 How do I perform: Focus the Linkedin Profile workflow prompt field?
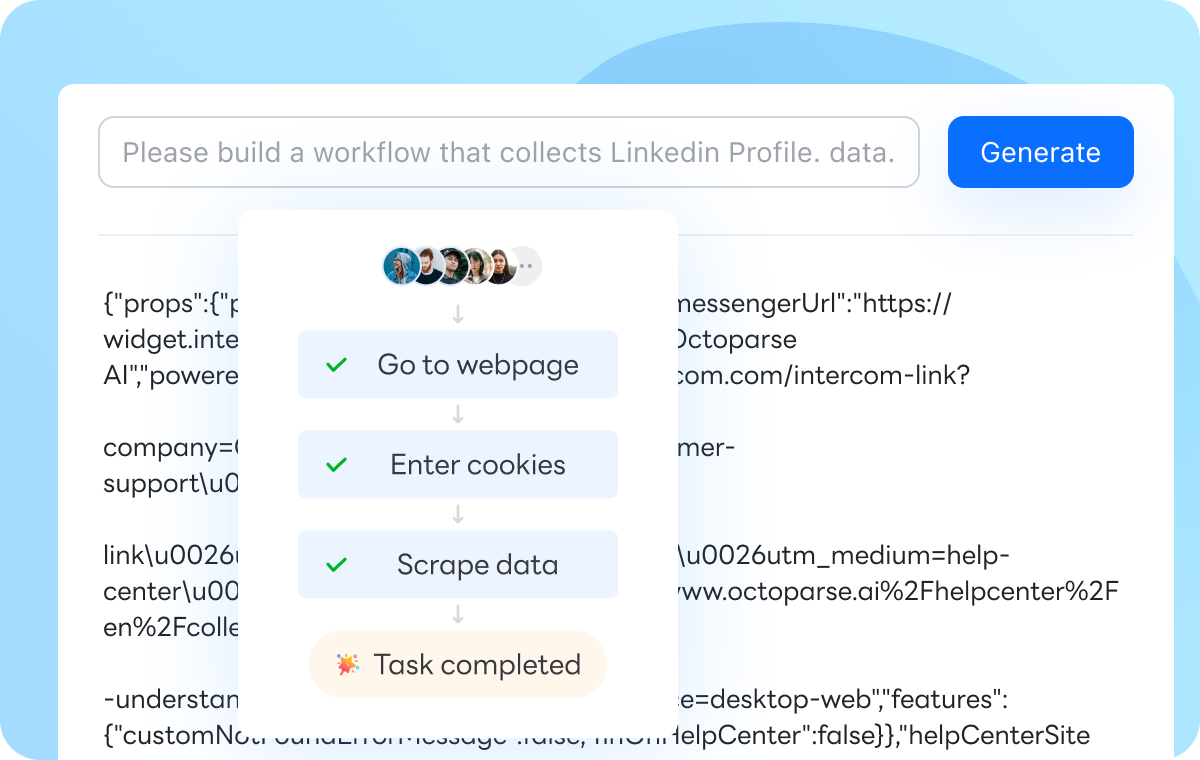point(508,152)
